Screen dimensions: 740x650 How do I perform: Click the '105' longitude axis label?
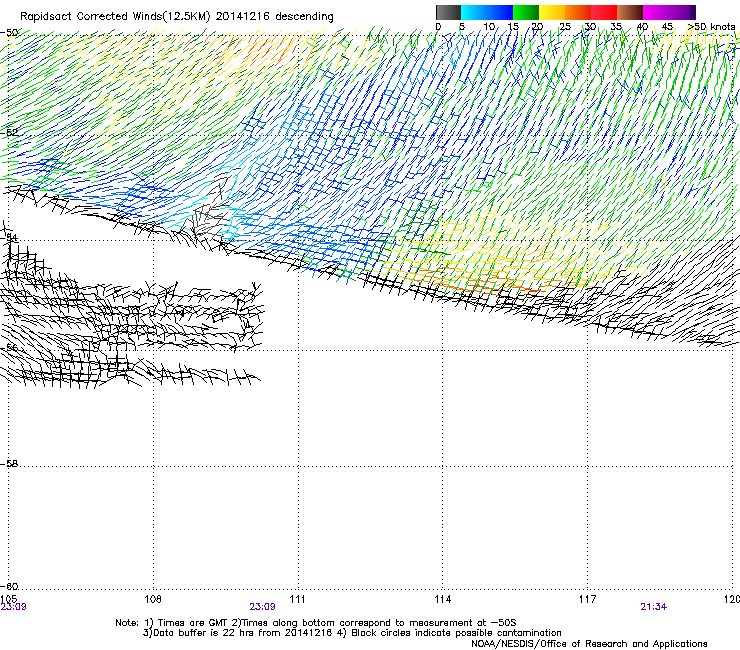[8, 599]
